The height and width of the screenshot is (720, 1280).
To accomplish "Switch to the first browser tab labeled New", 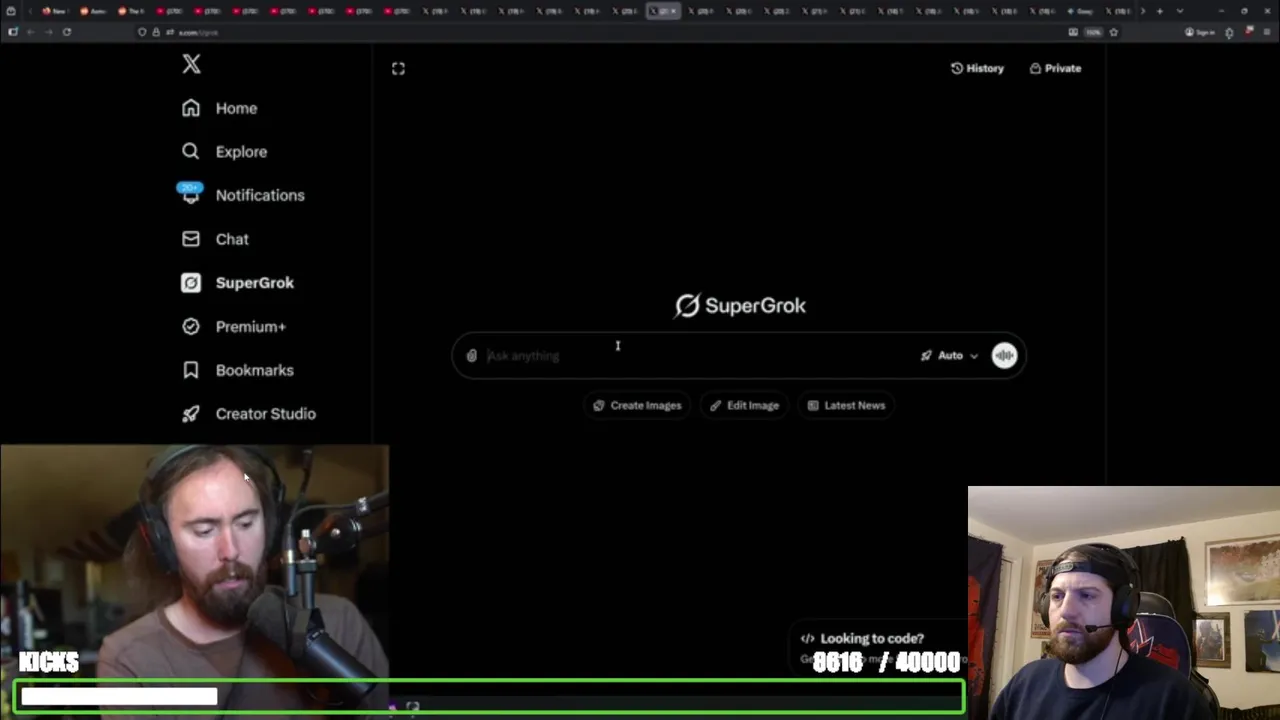I will 54,11.
